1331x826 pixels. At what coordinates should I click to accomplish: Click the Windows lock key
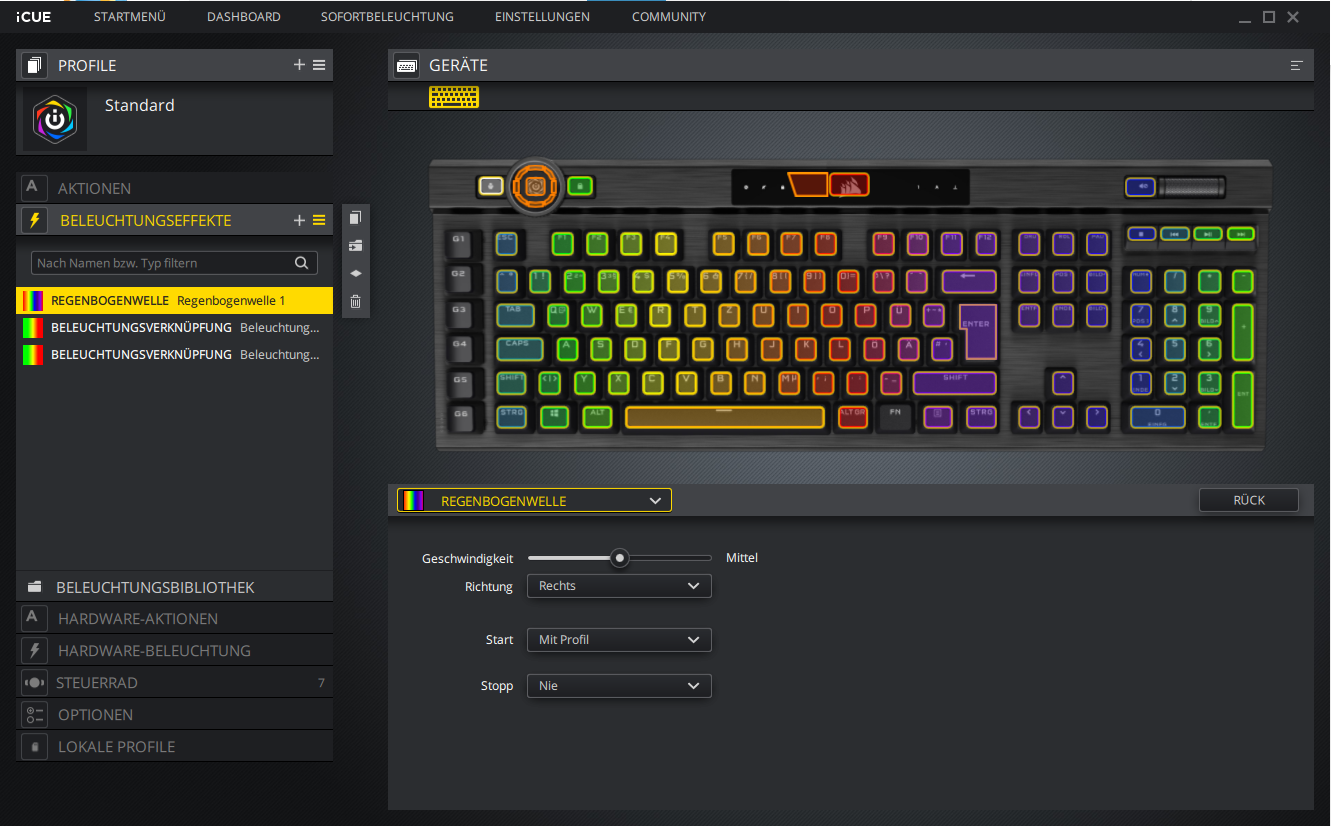click(x=581, y=185)
